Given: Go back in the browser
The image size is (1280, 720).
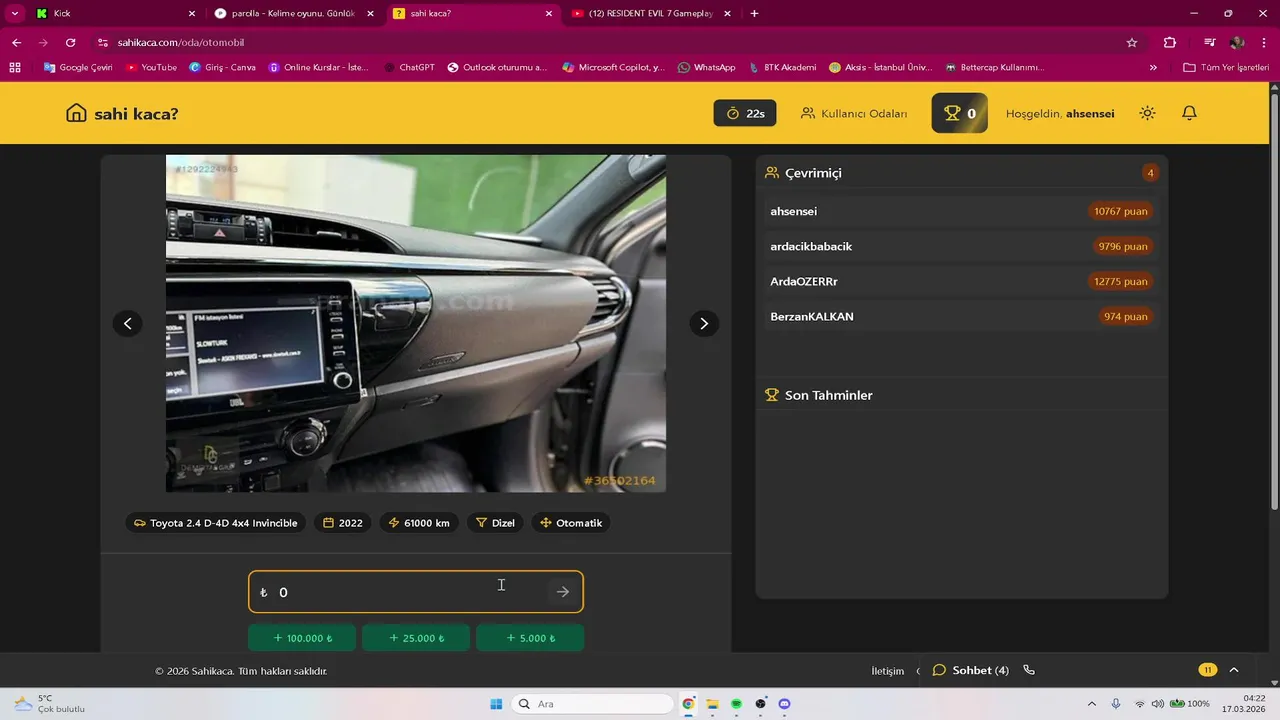Looking at the screenshot, I should coord(16,42).
